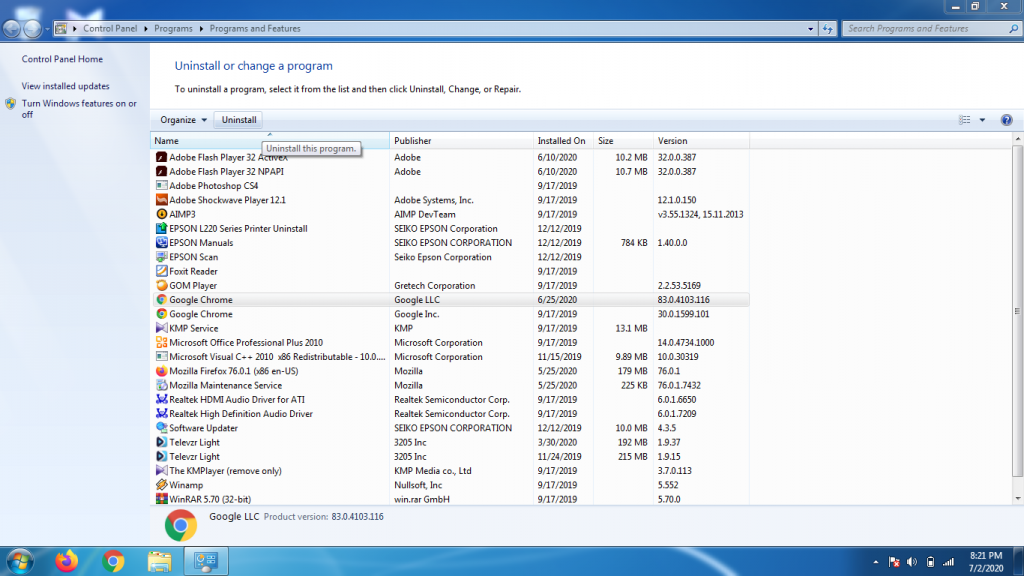The width and height of the screenshot is (1024, 576).
Task: Click the Uninstall button
Action: (x=238, y=120)
